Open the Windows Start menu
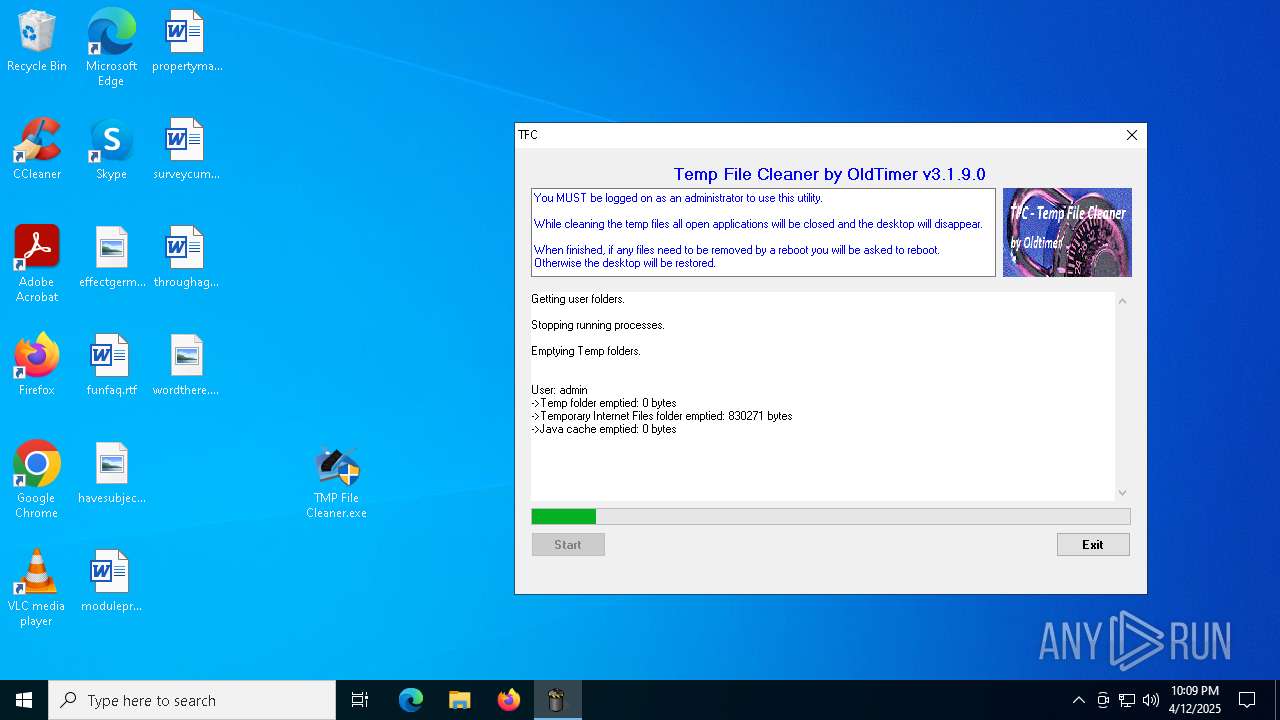The image size is (1280, 720). tap(24, 700)
